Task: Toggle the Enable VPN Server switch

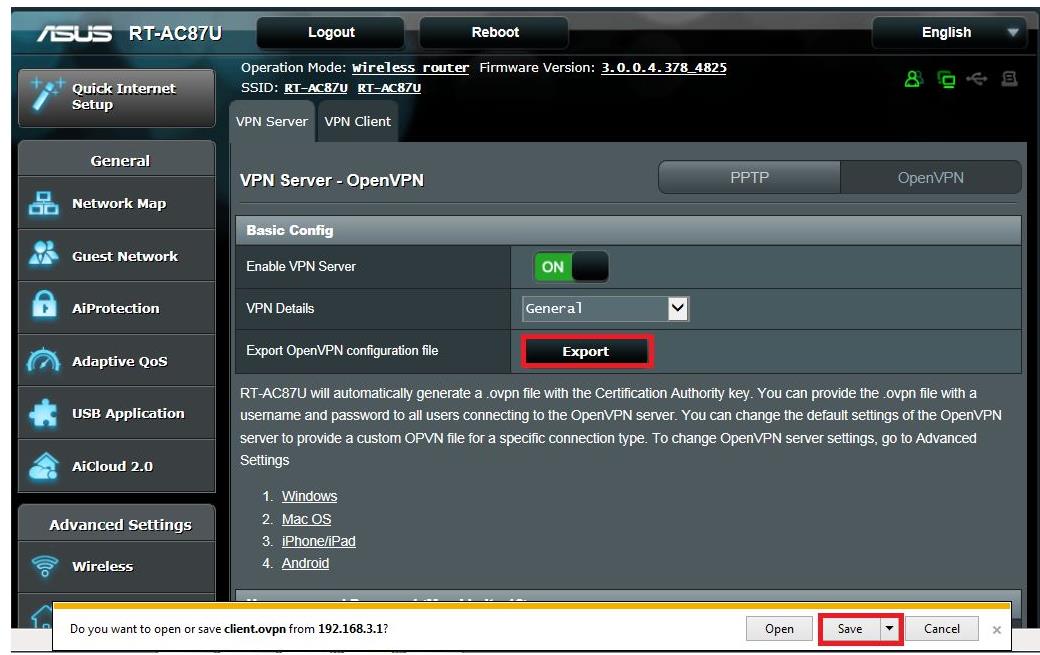Action: [571, 267]
